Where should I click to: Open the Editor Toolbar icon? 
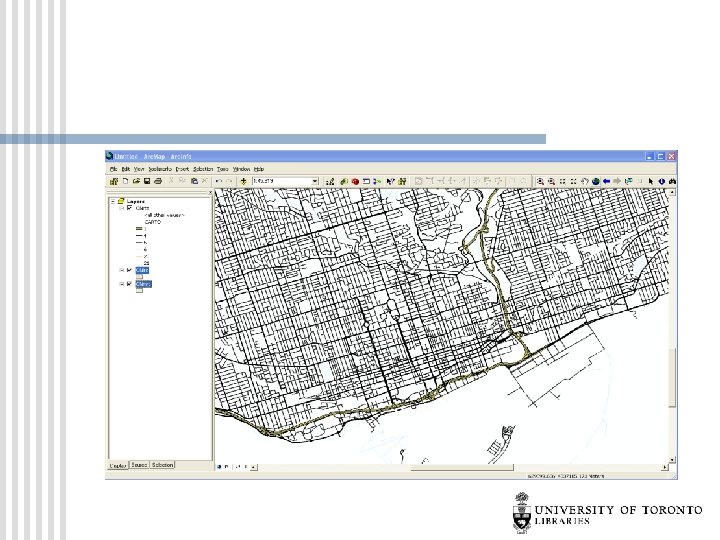tap(330, 181)
